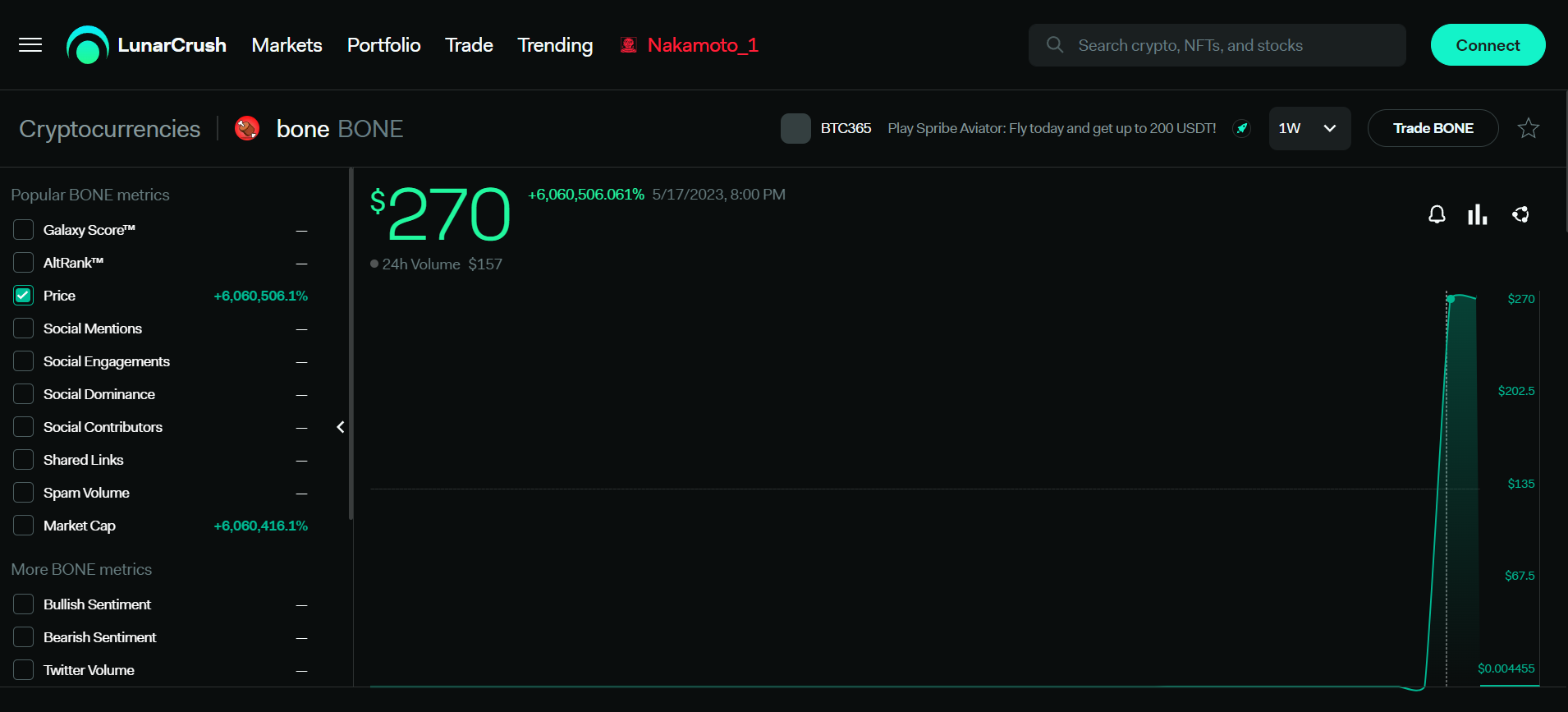Collapse the metrics sidebar panel
The image size is (1568, 712).
tap(341, 427)
